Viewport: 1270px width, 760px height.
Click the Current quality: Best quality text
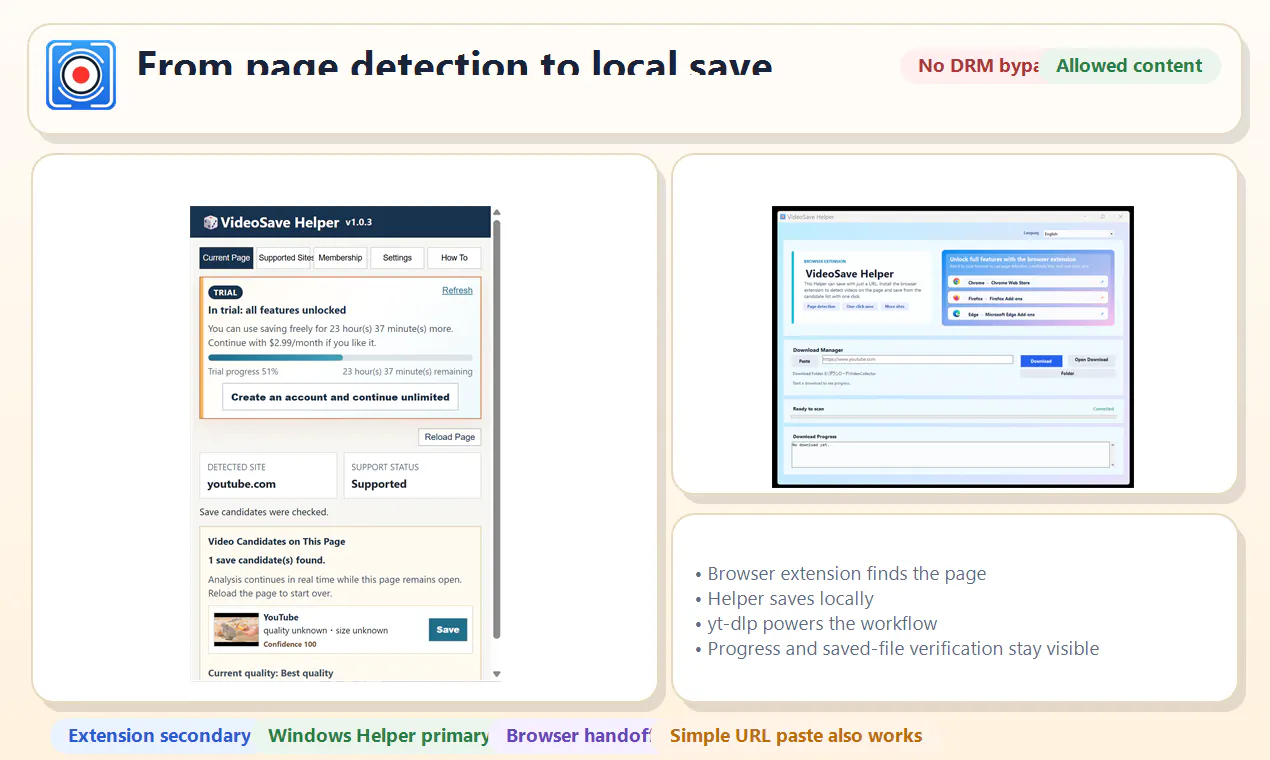pos(271,673)
